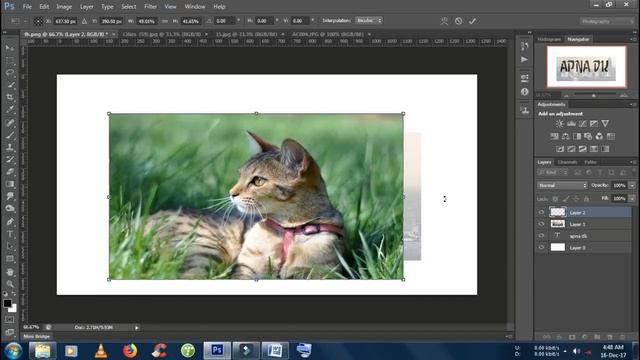Open Firefox from the taskbar
This screenshot has height=360, width=640.
130,351
